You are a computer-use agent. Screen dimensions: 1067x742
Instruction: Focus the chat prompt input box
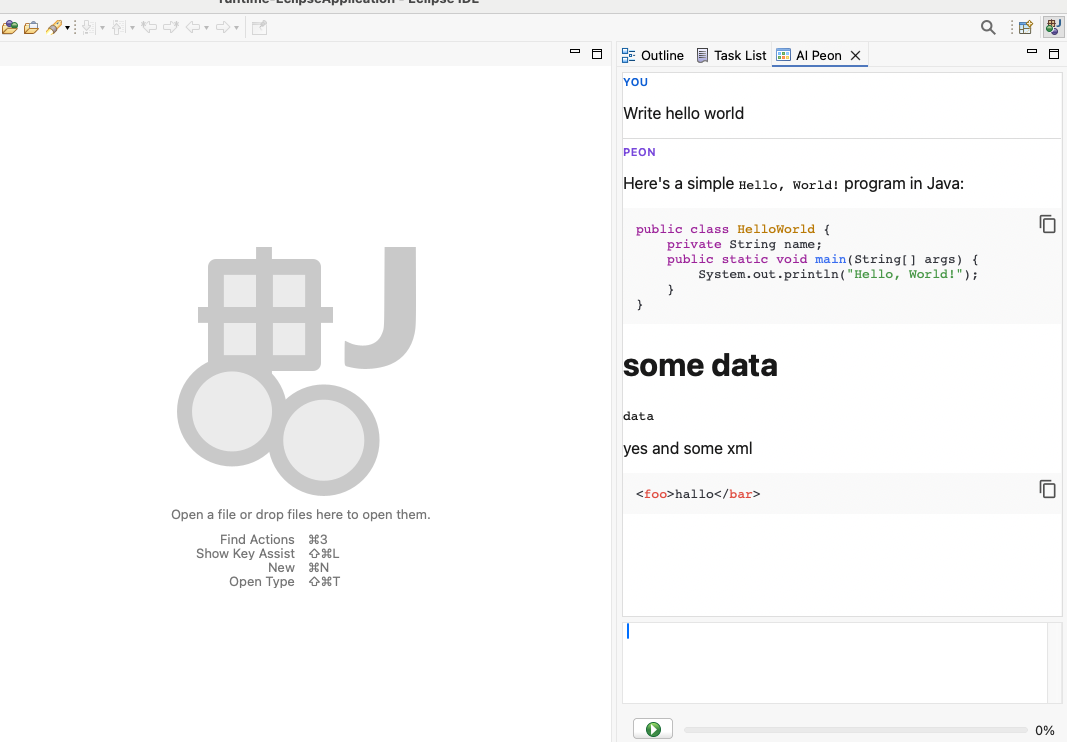click(x=834, y=662)
